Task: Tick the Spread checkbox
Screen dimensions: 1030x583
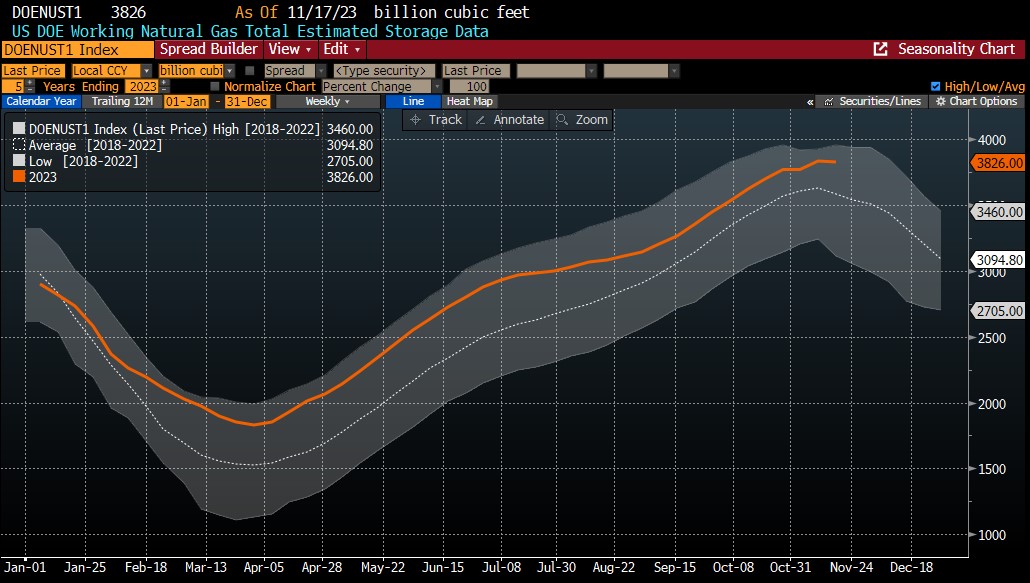Action: tap(250, 71)
